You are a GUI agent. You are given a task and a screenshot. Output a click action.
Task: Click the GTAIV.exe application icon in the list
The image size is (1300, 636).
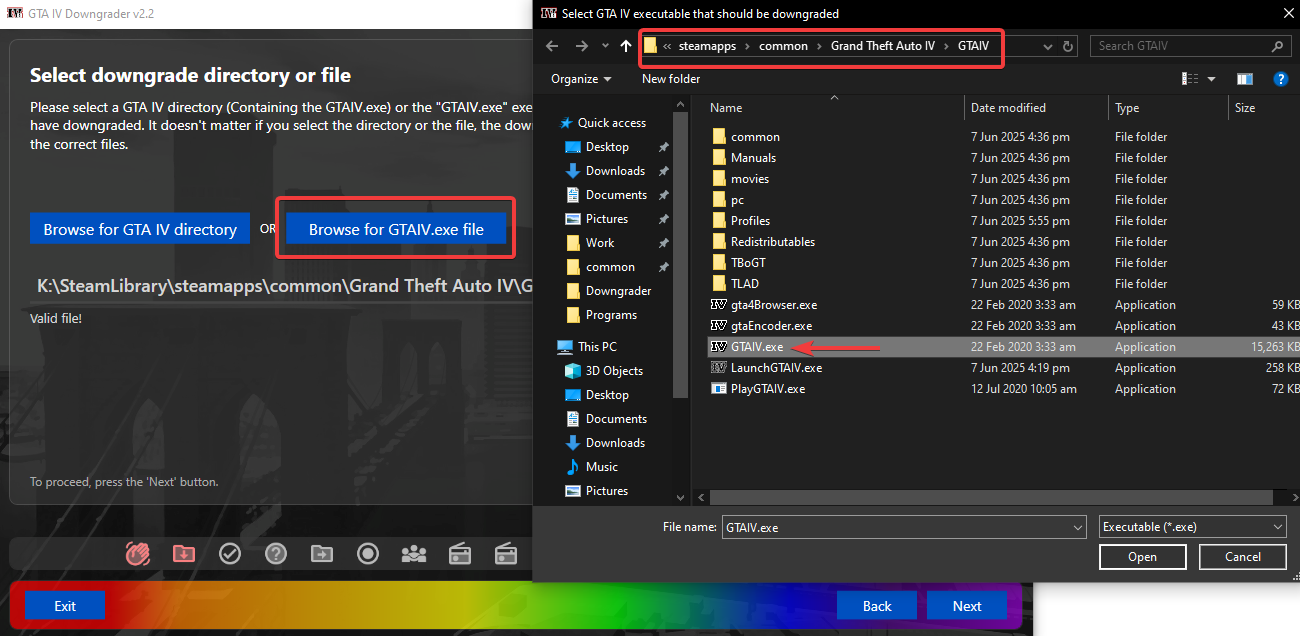(x=718, y=347)
